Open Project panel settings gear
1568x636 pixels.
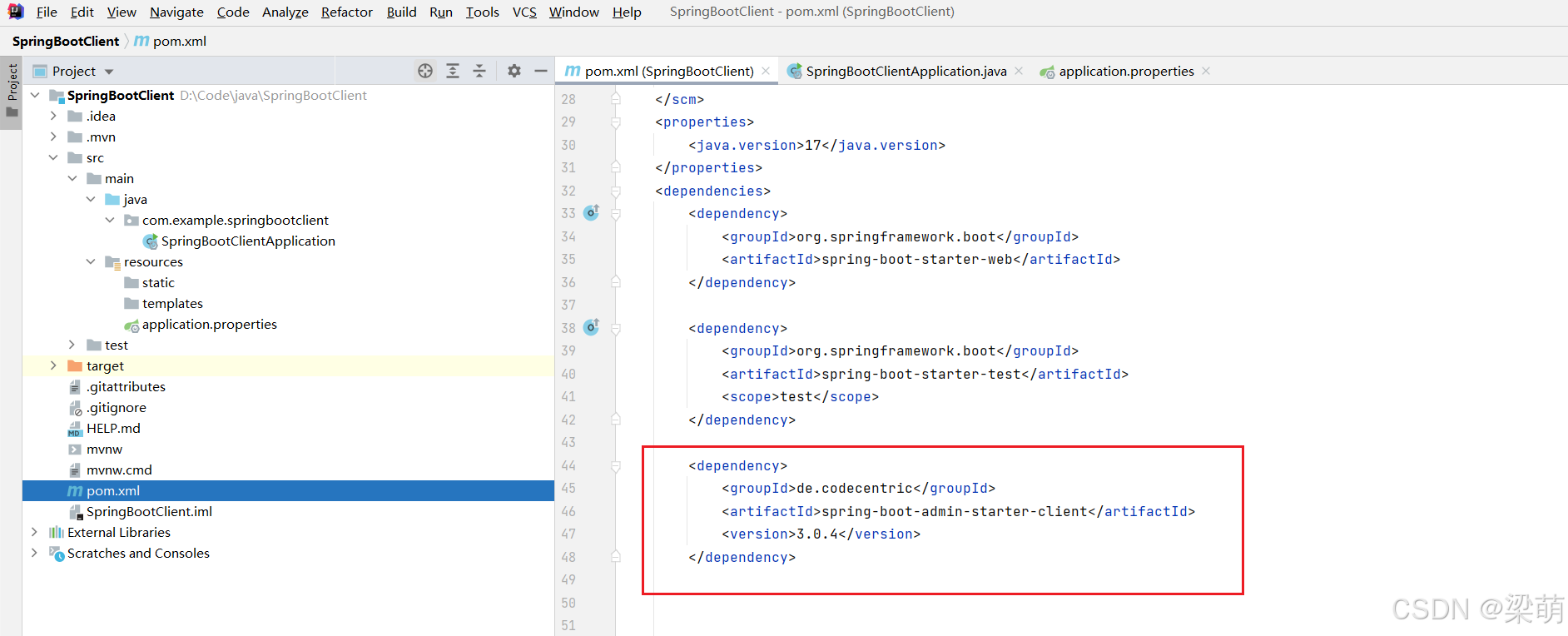click(x=514, y=71)
